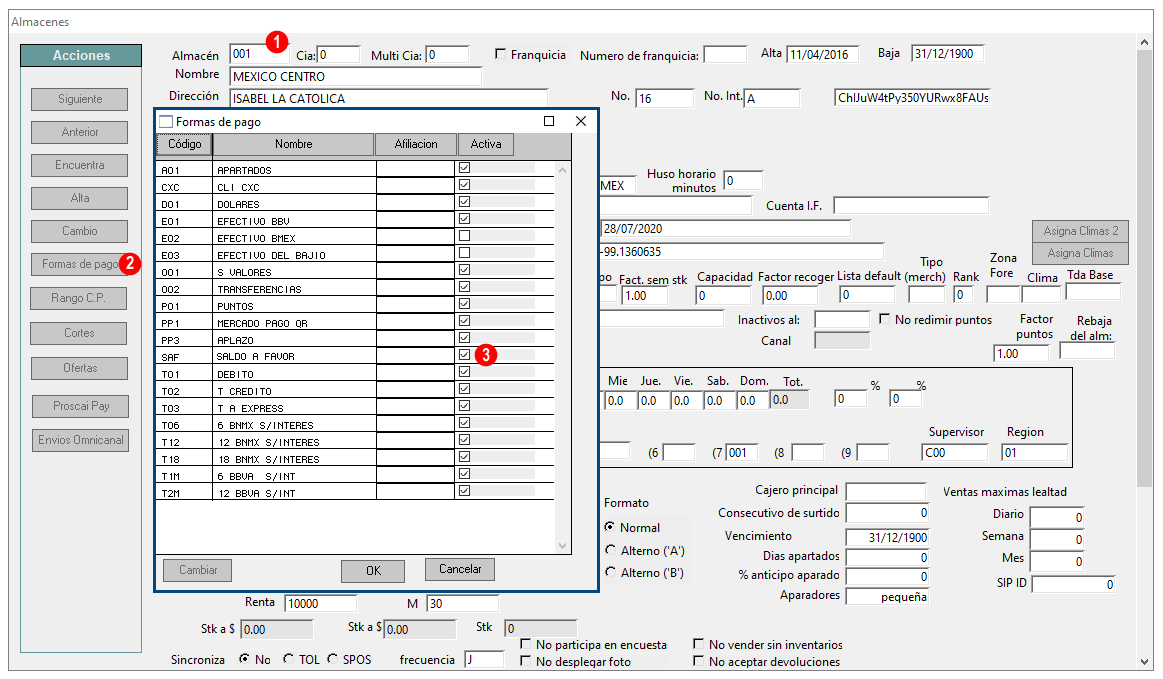Click the Cambio action button
Viewport: 1163px width, 679px height.
(79, 232)
